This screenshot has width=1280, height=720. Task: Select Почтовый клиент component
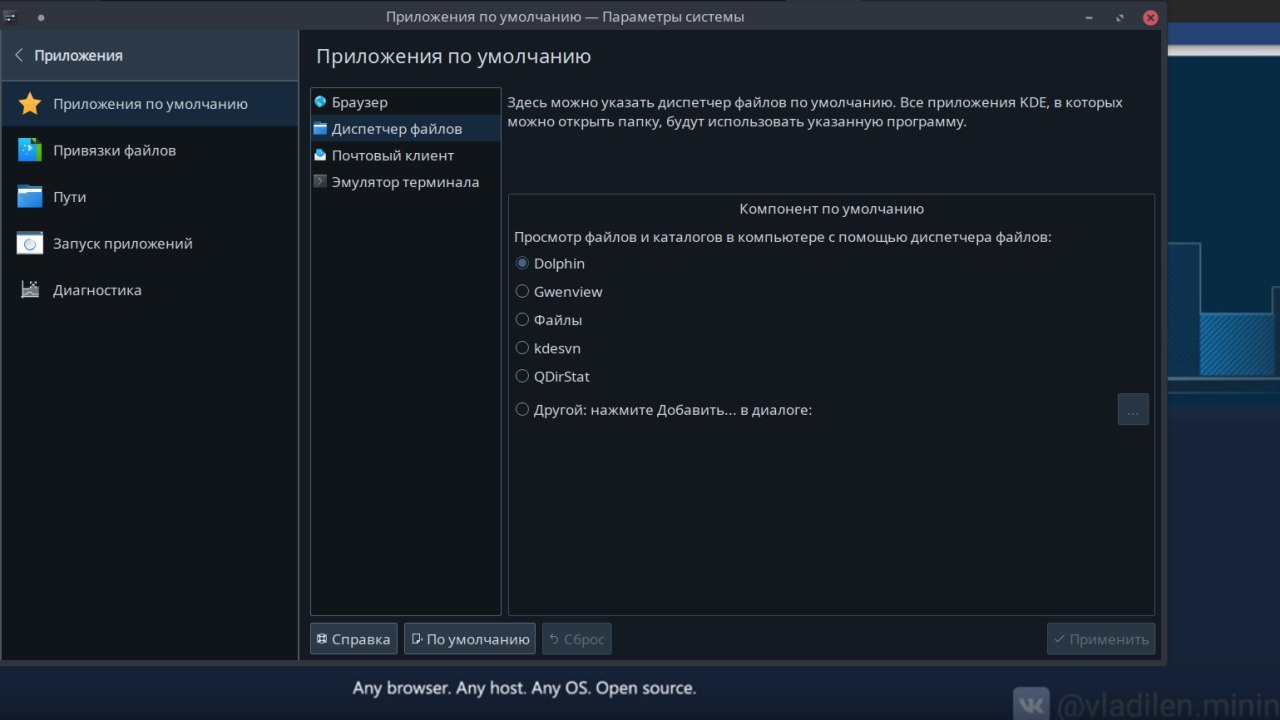[x=405, y=155]
